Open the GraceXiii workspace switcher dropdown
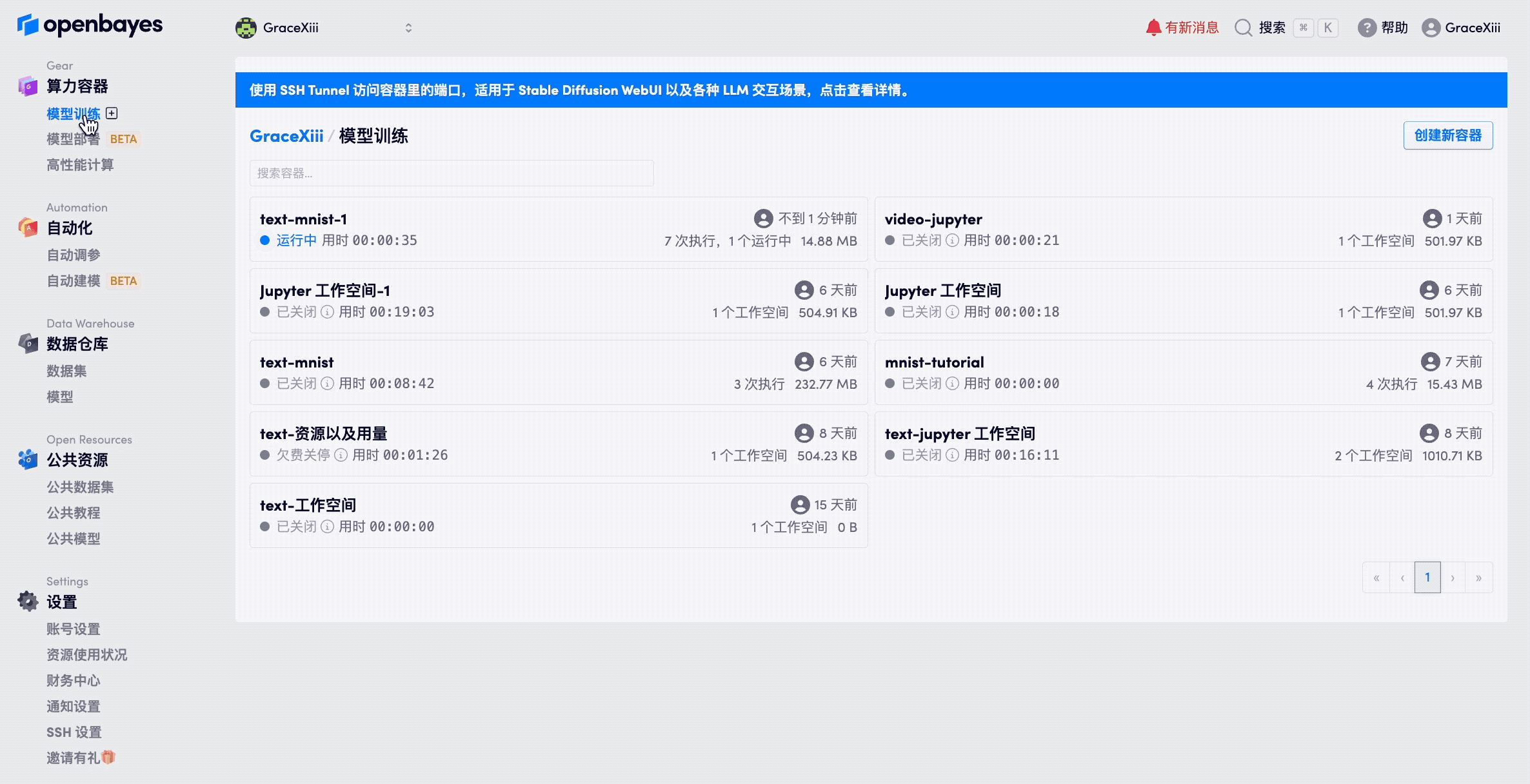This screenshot has height=784, width=1530. coord(408,27)
